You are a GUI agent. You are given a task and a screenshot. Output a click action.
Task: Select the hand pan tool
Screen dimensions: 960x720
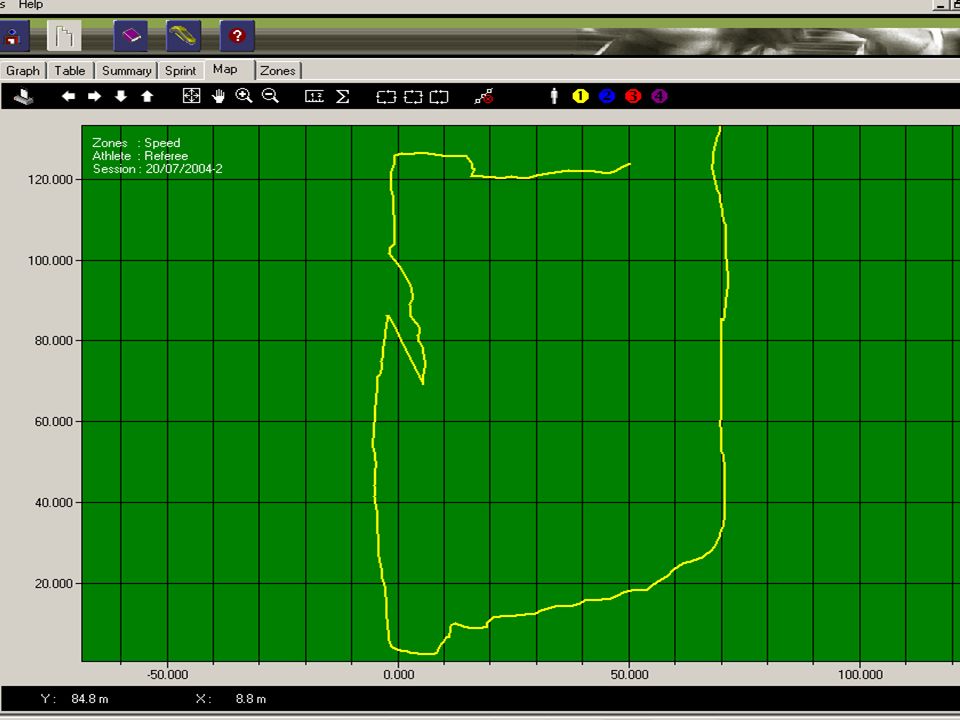click(219, 96)
